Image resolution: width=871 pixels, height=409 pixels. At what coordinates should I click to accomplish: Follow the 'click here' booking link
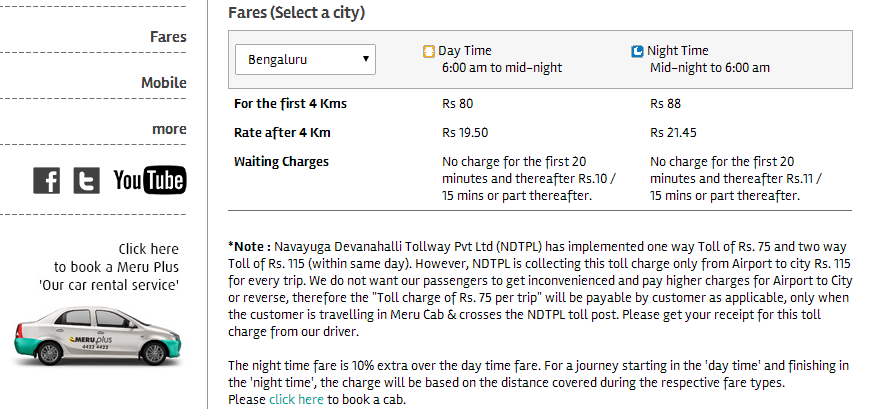coord(296,399)
